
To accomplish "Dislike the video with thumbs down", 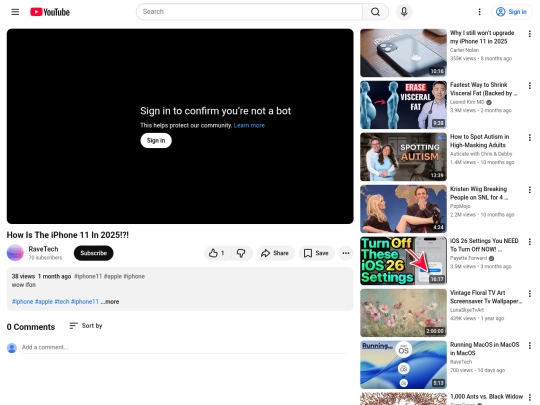I will coord(241,253).
